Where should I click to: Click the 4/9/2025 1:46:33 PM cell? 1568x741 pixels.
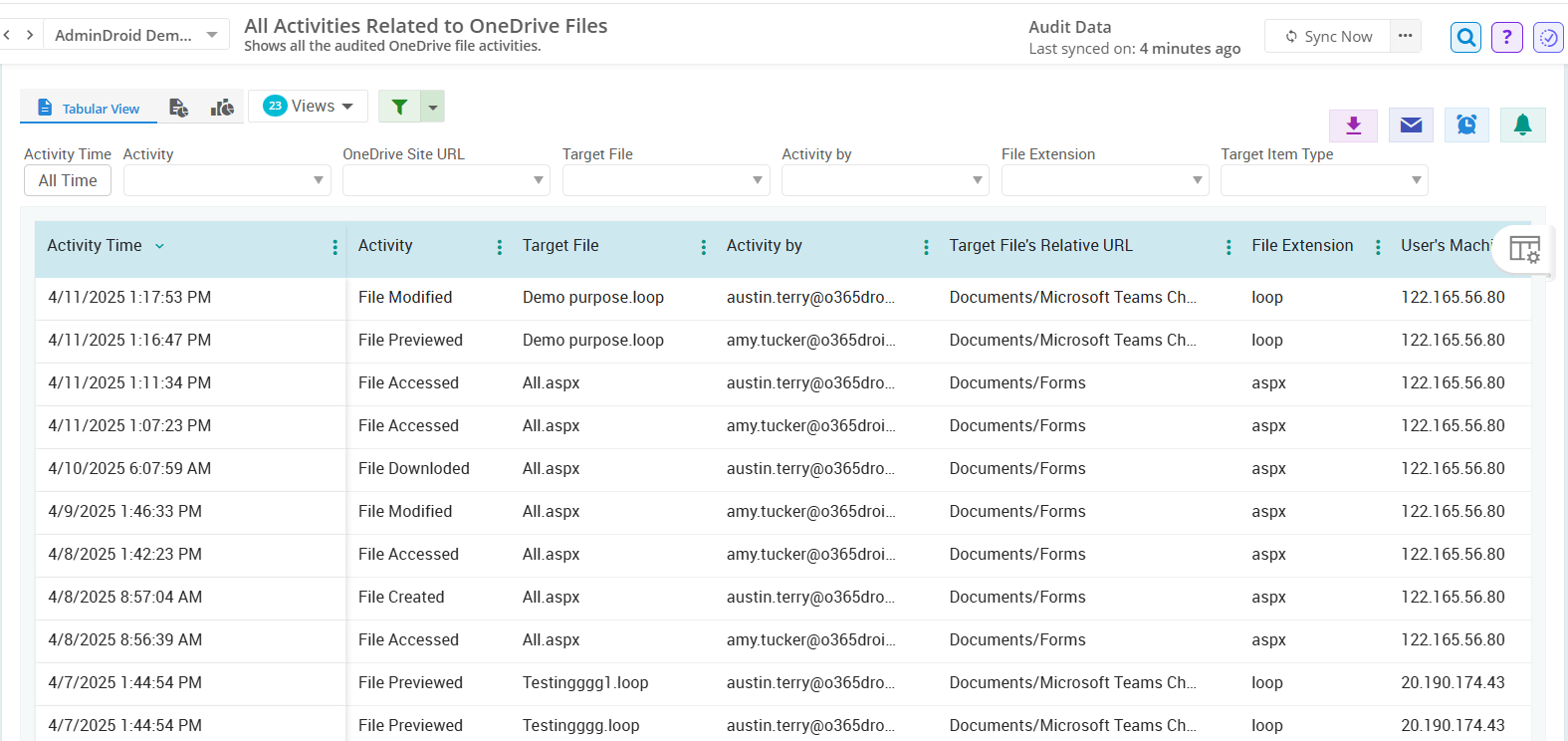click(x=124, y=512)
